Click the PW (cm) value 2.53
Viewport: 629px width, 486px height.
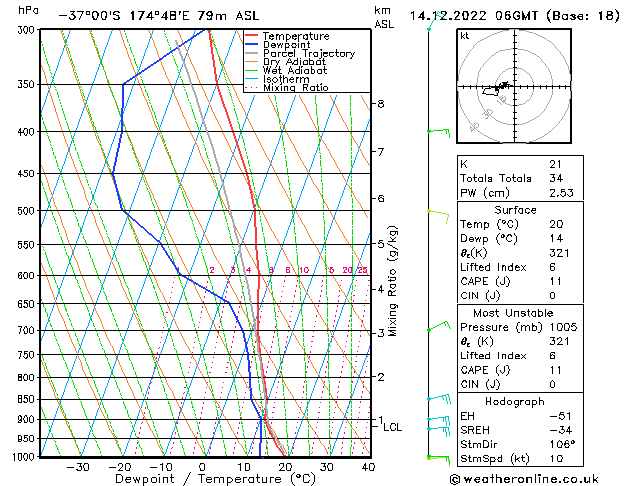tap(561, 193)
